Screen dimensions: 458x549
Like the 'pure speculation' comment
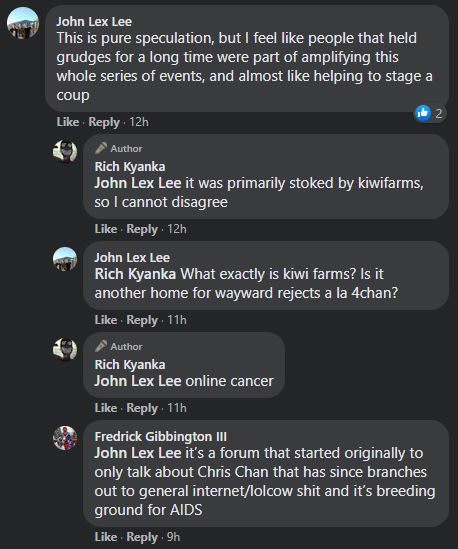tap(68, 122)
